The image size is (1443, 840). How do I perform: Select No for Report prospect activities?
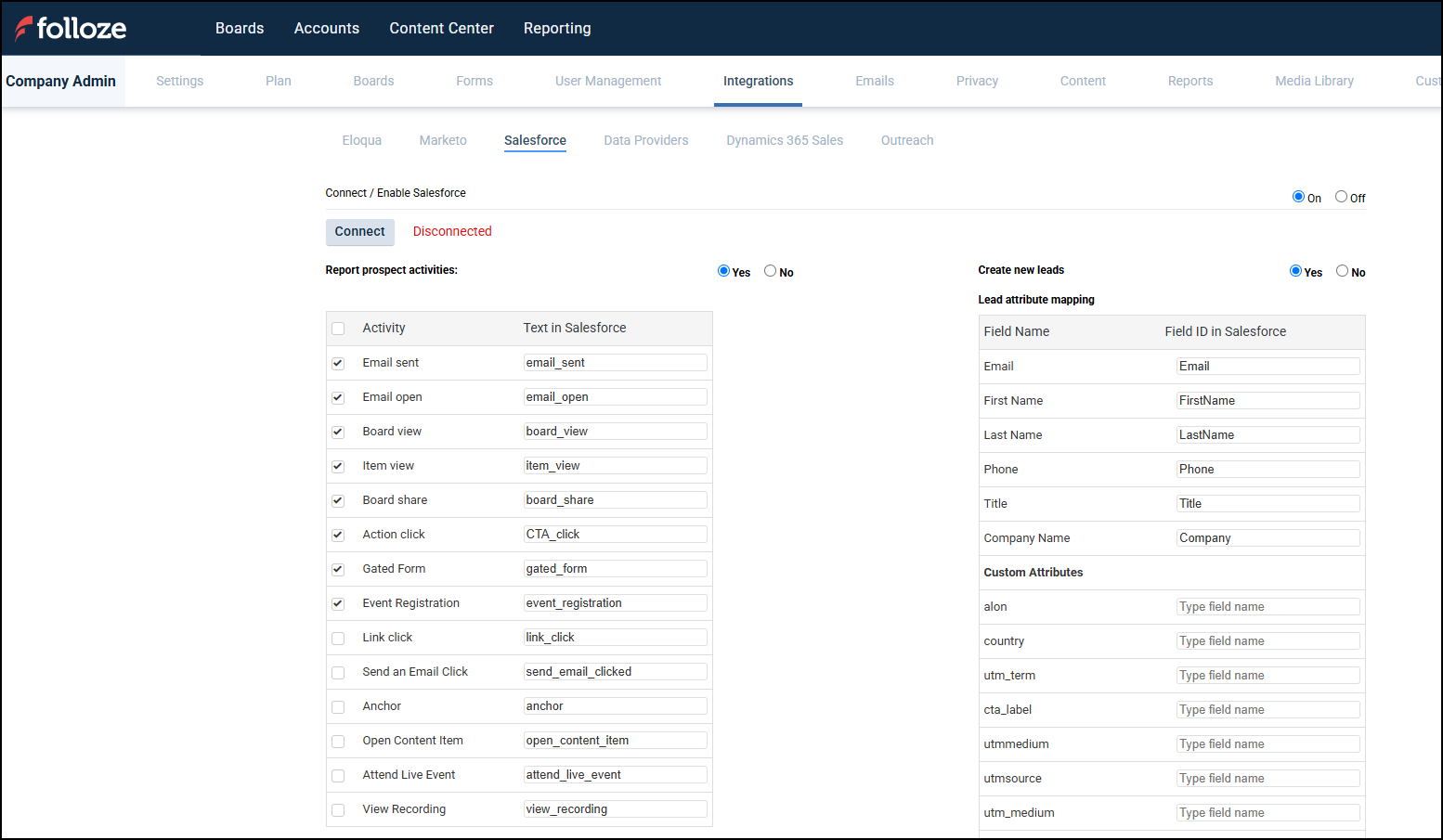point(770,271)
